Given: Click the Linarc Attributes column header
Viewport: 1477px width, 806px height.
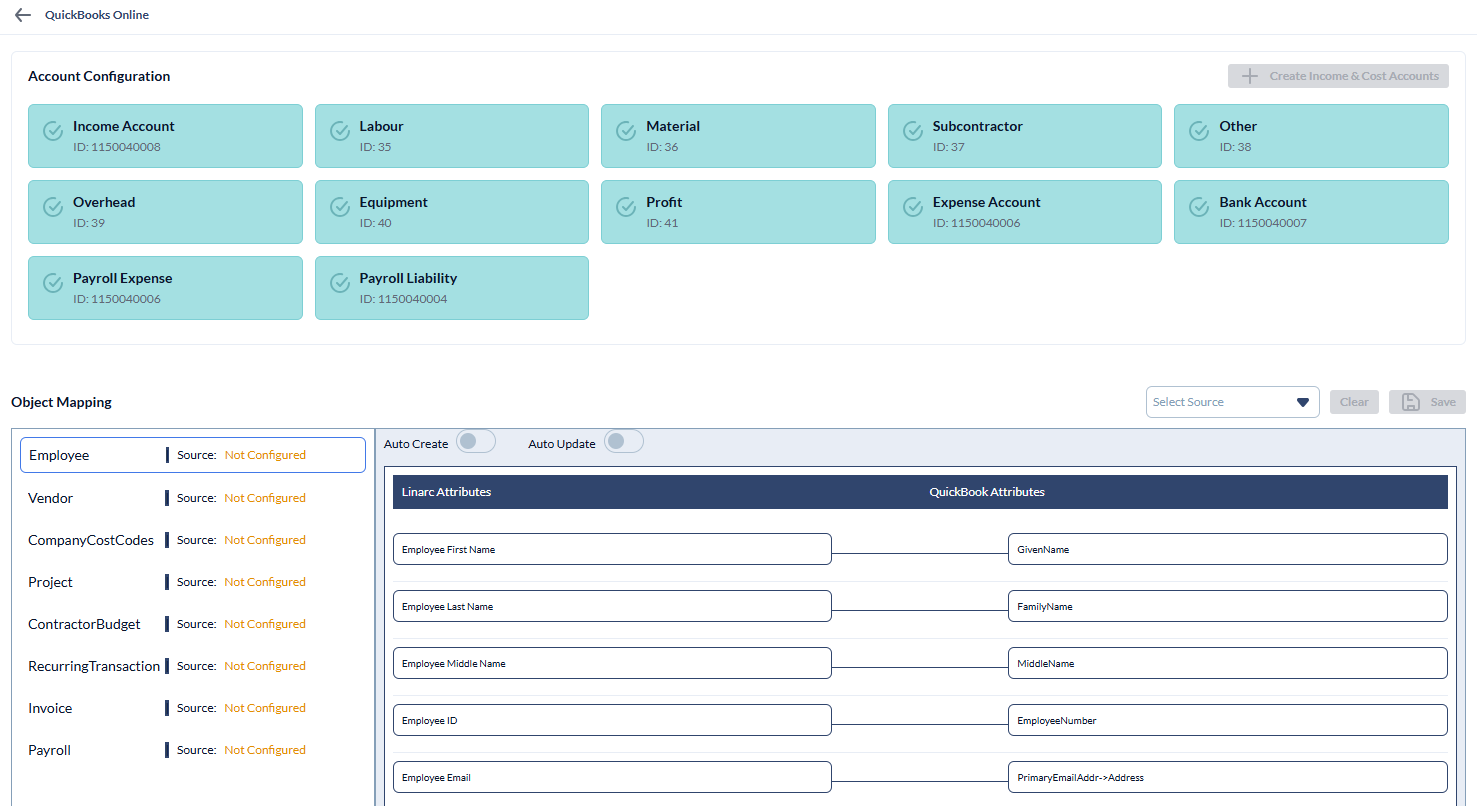Looking at the screenshot, I should point(446,492).
